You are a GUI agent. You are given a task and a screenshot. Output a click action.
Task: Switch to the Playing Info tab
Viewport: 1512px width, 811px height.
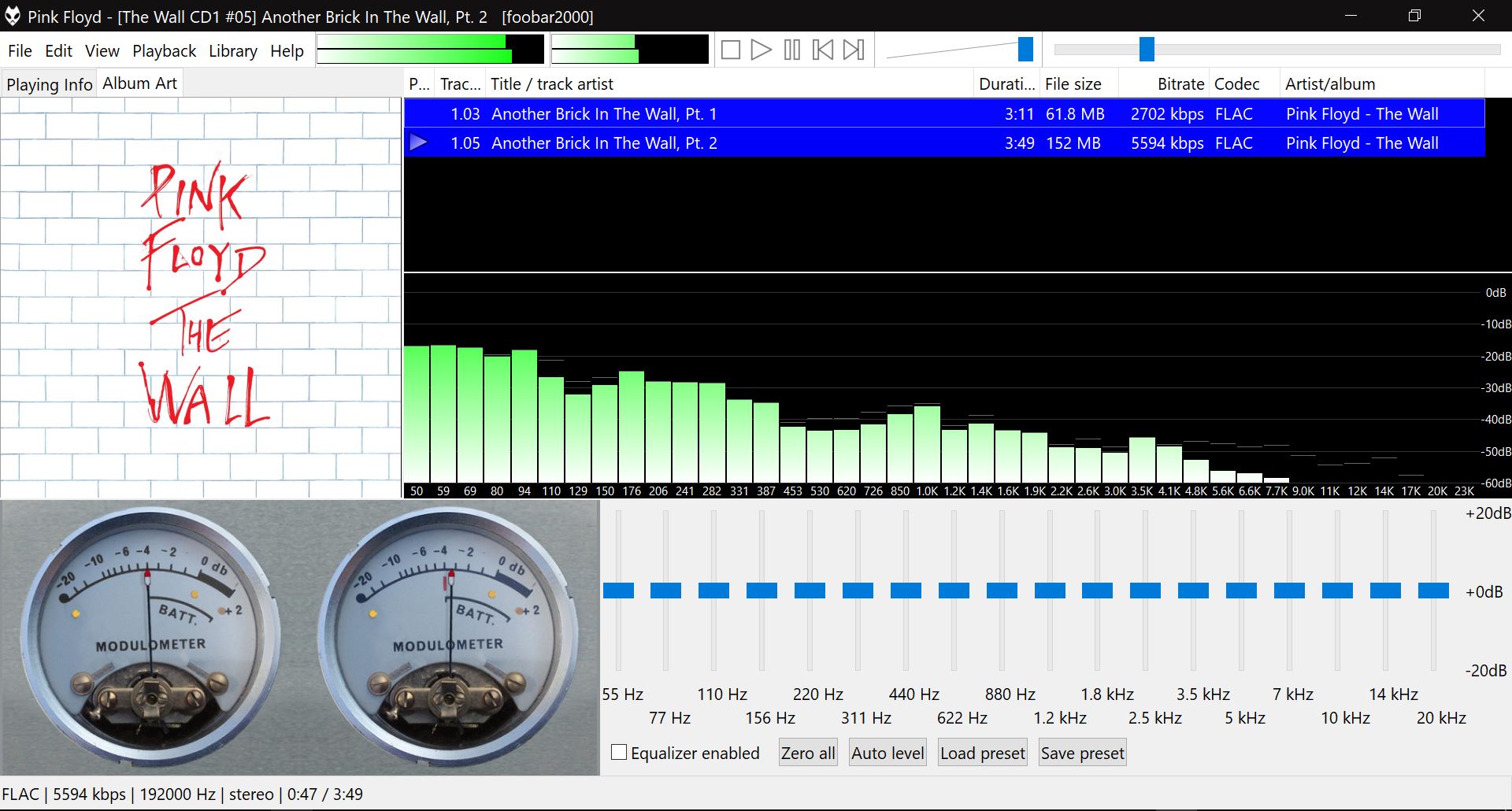tap(50, 84)
